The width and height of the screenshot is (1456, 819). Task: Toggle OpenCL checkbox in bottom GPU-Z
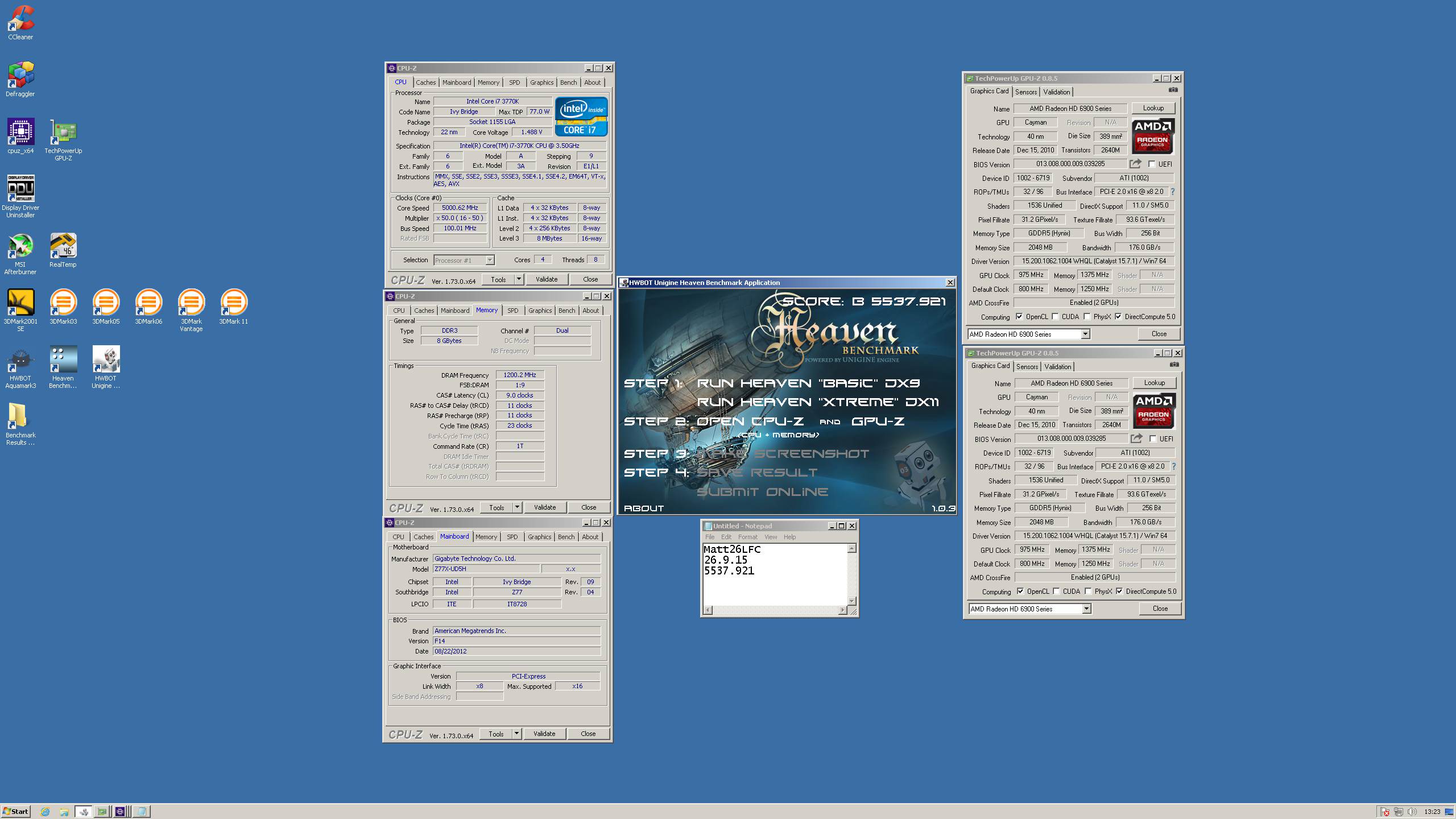[x=1020, y=591]
